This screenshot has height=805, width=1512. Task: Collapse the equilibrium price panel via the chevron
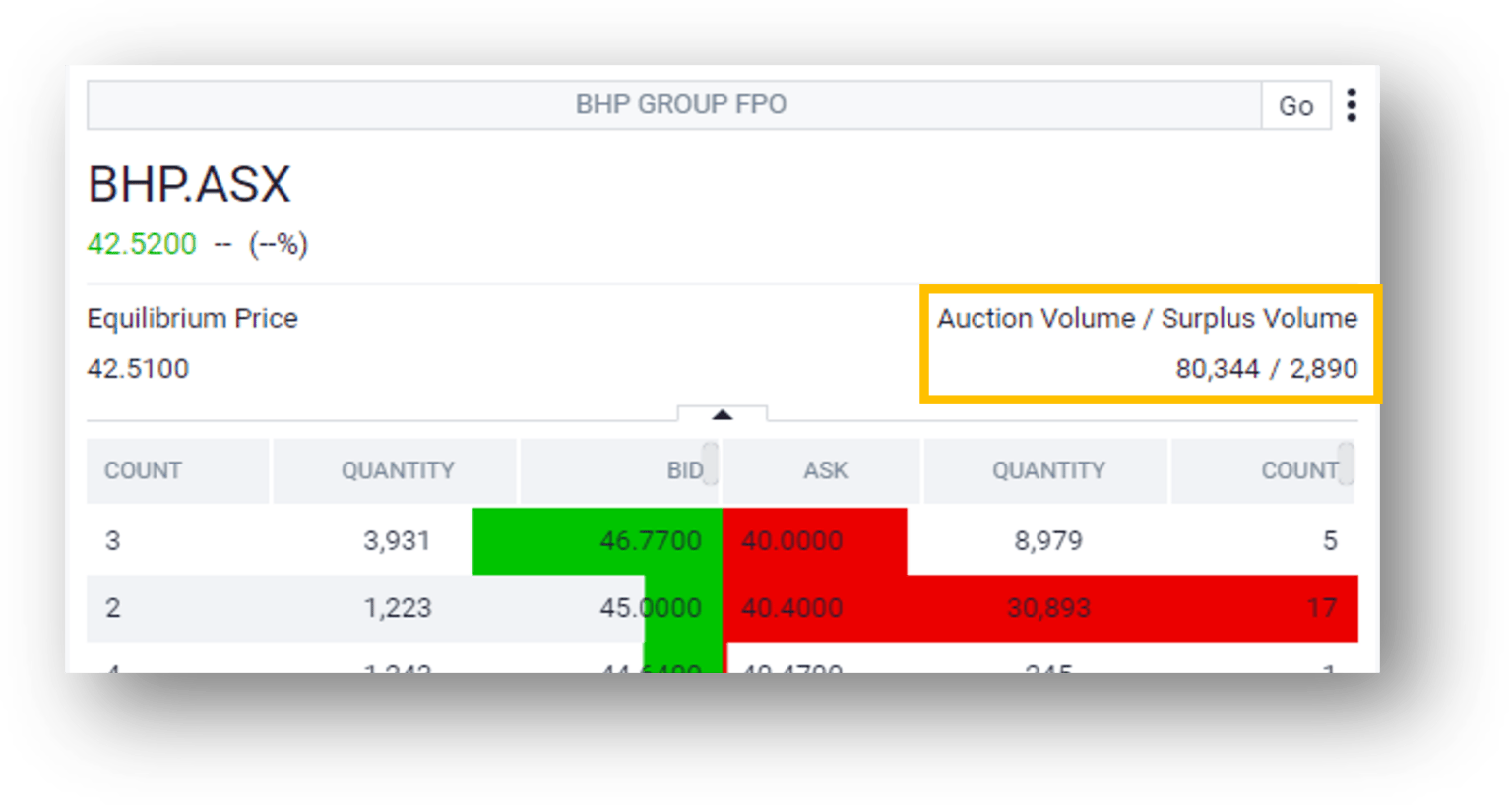click(x=724, y=413)
